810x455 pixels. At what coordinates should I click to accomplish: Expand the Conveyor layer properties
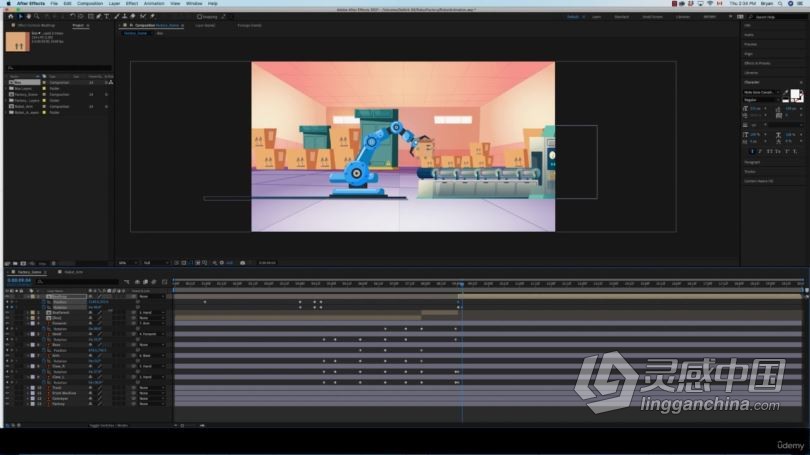point(27,398)
